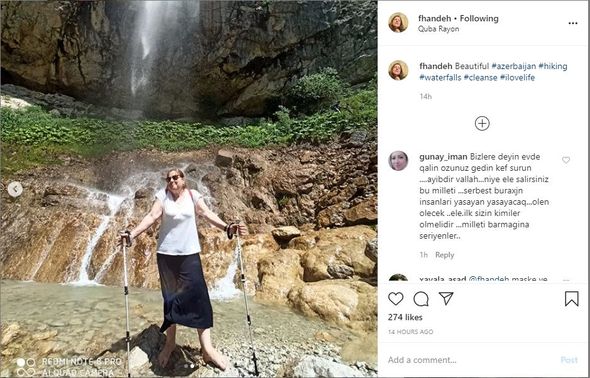Like gunay_iman's comment heart
590x378 pixels.
566,160
